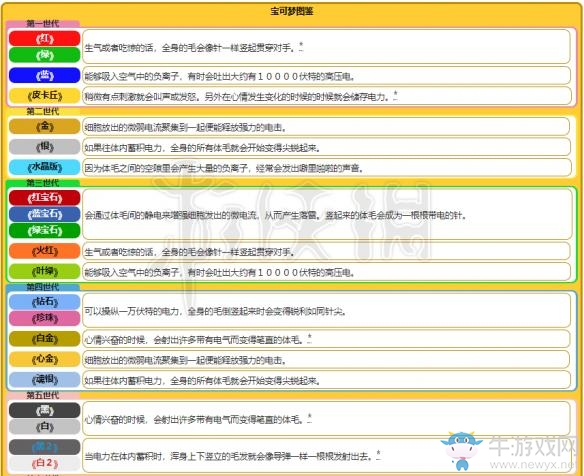Image resolution: width=584 pixels, height=476 pixels.
Task: Open the 珍珠 version link
Action: (45, 318)
